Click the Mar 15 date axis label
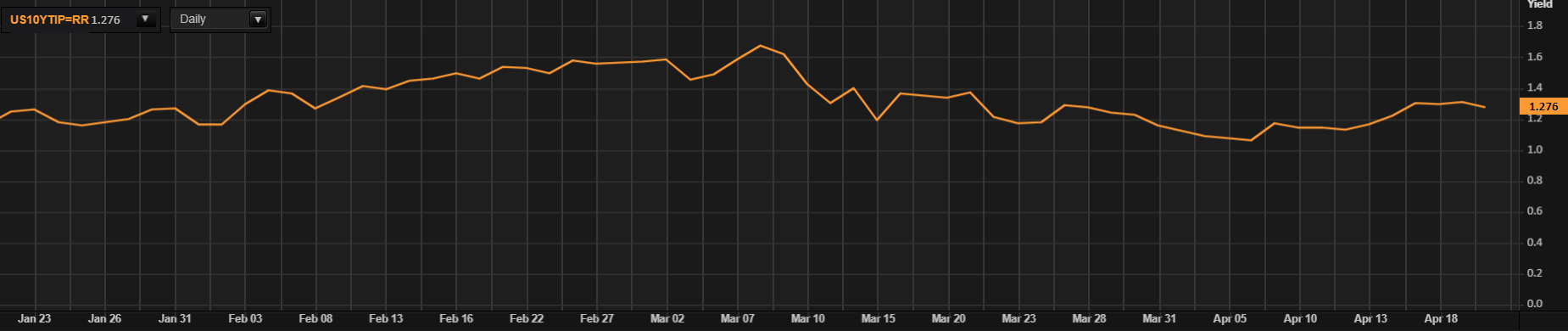The width and height of the screenshot is (1568, 331). tap(878, 319)
